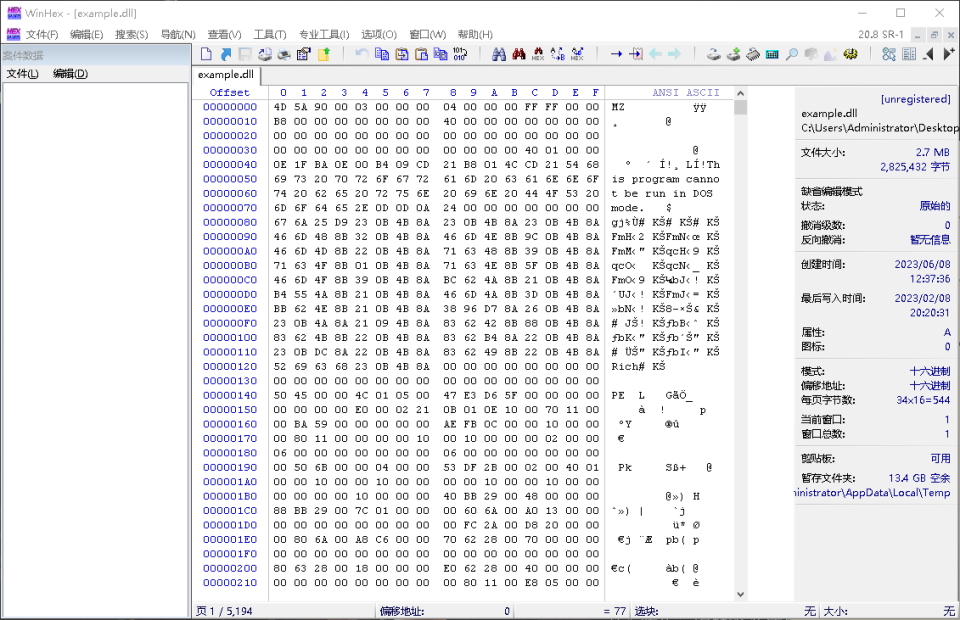This screenshot has width=960, height=620.
Task: Click 'is program canno' in the ASCII column
Action: pyautogui.click(x=666, y=179)
